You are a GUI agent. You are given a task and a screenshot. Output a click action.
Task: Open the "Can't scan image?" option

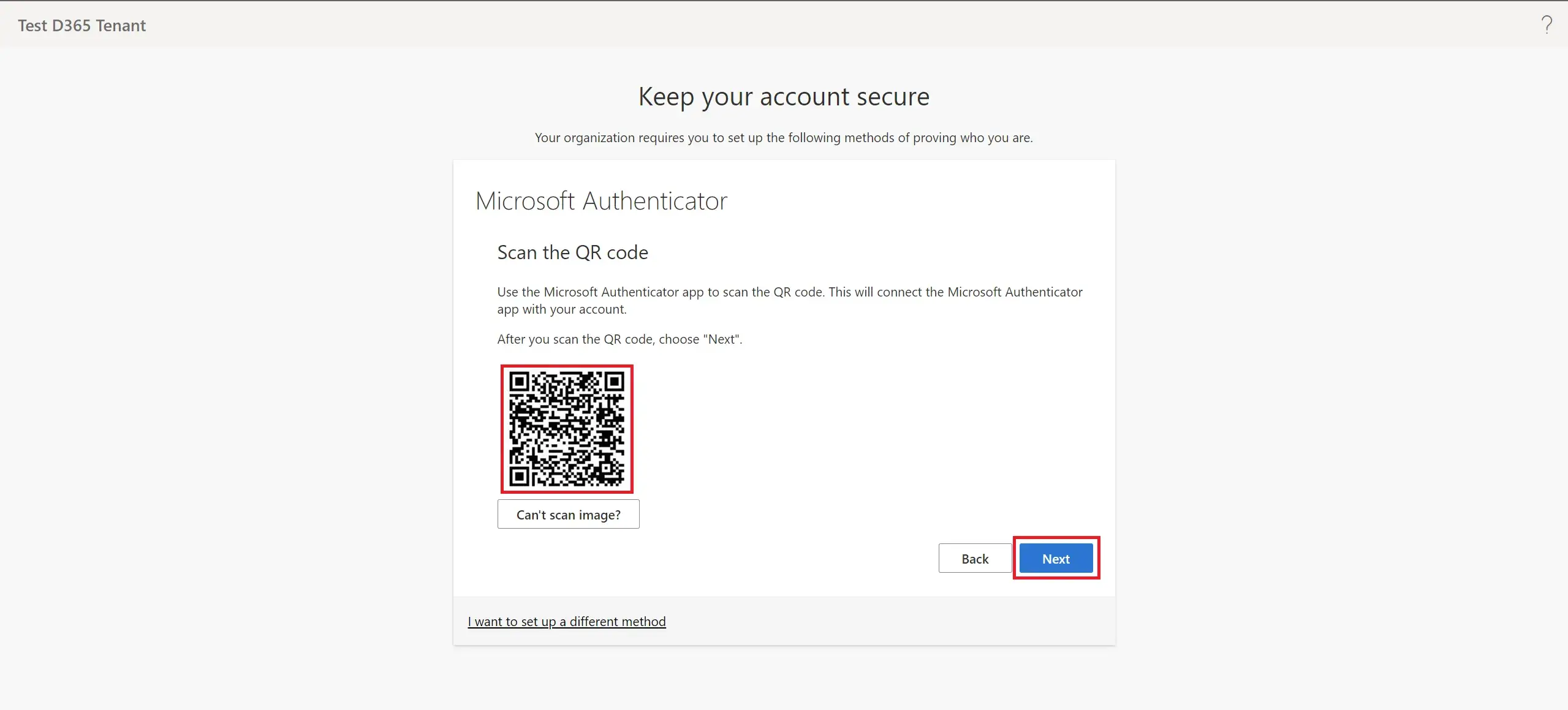click(x=568, y=514)
